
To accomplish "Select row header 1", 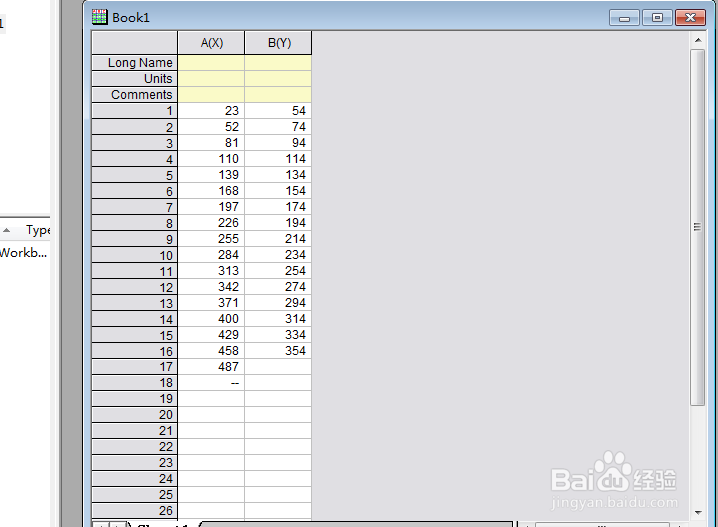I will 135,111.
